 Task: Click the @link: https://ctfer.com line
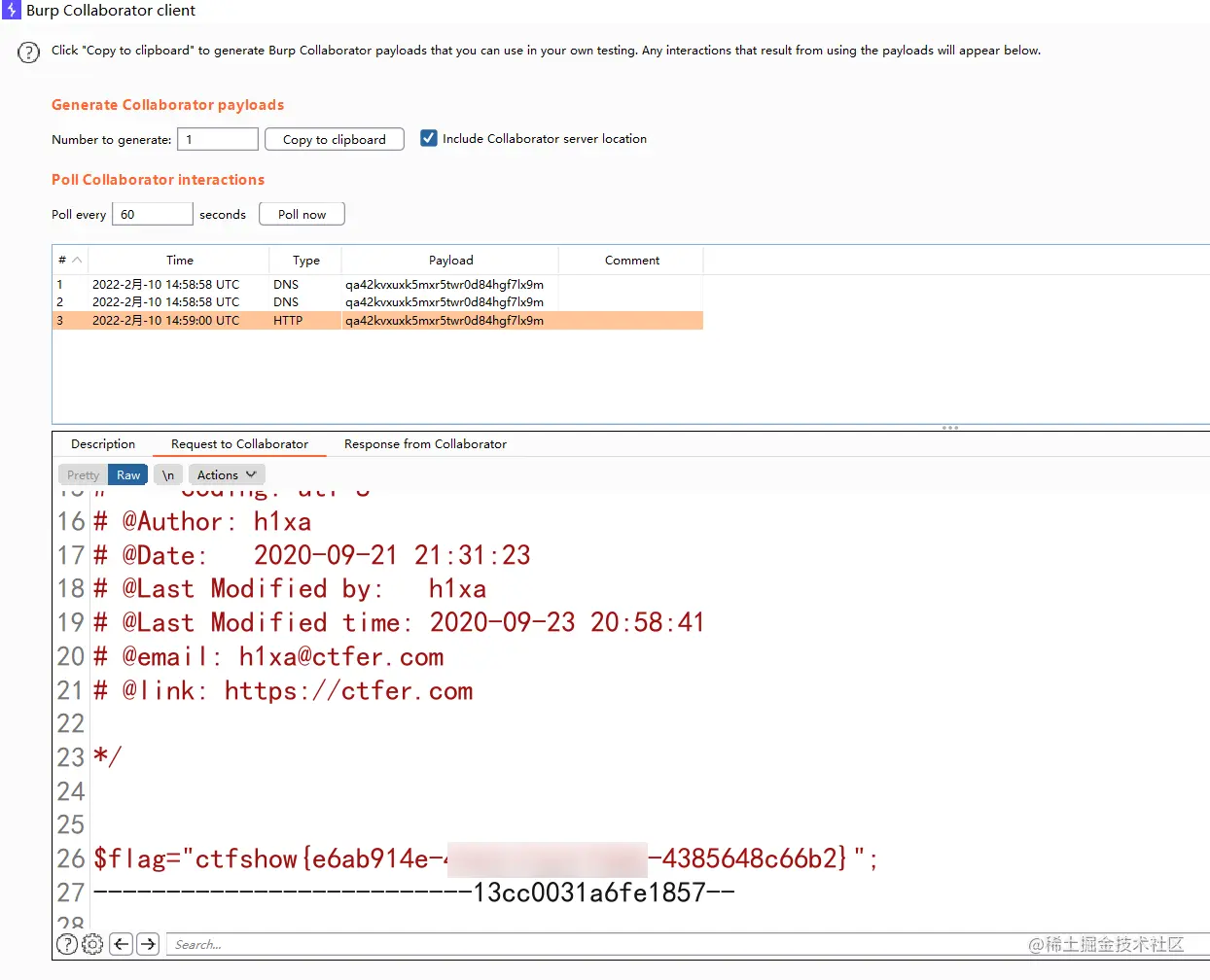pos(283,690)
